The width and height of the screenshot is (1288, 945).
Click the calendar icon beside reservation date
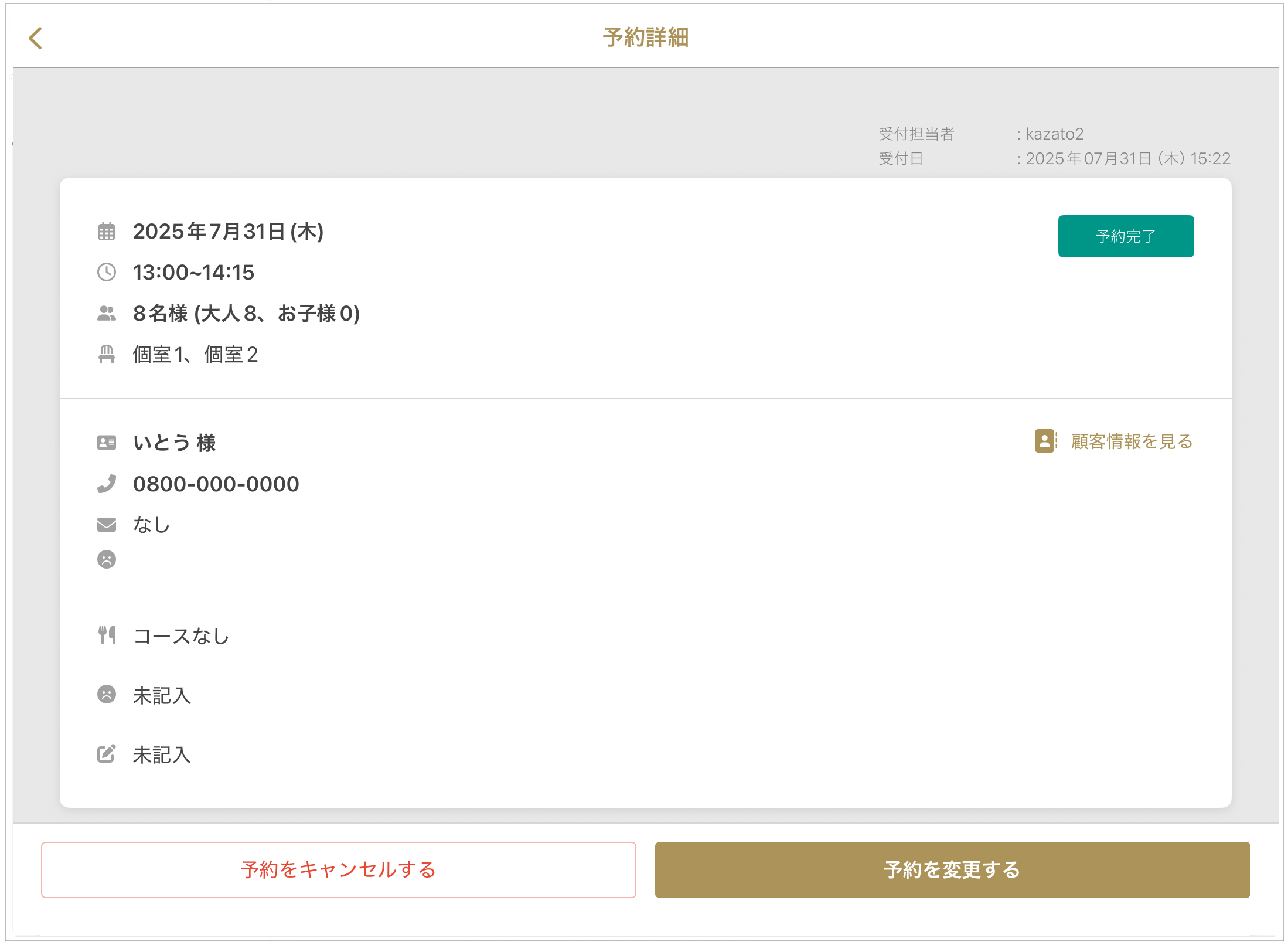pyautogui.click(x=106, y=232)
